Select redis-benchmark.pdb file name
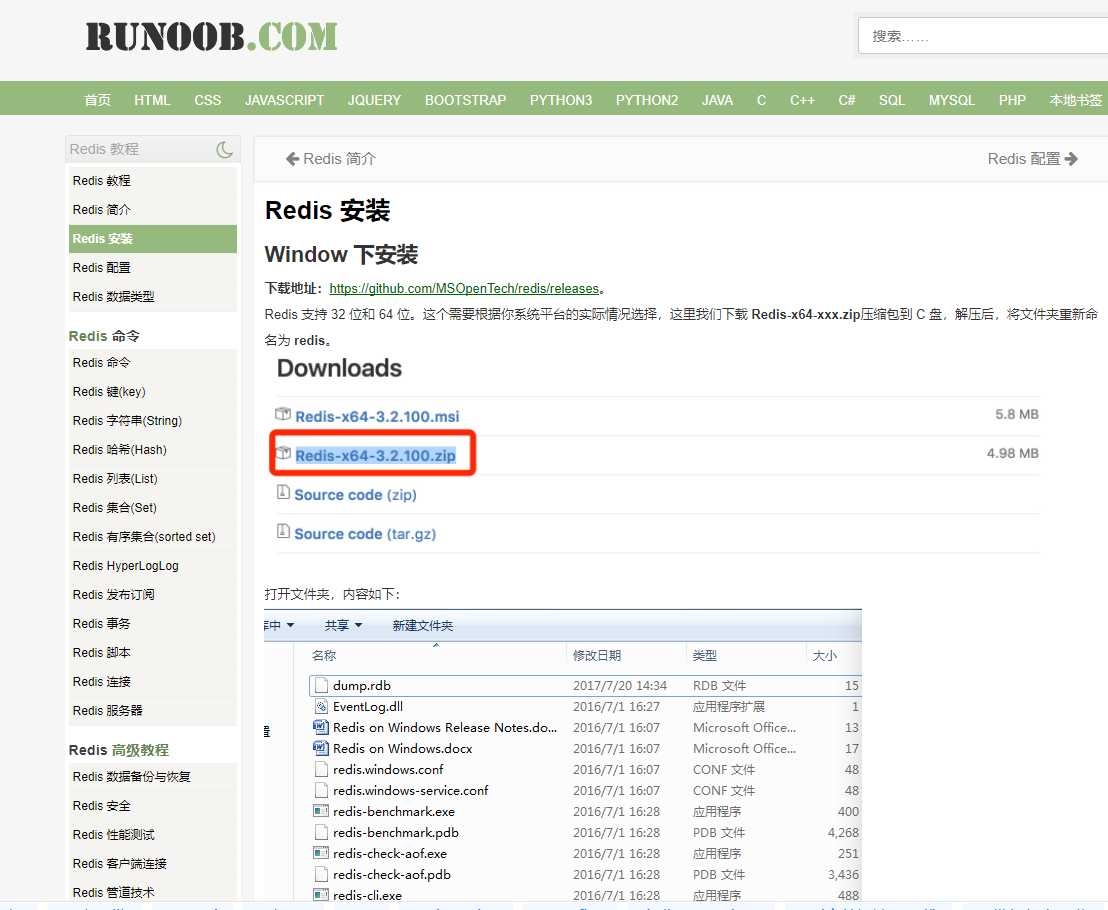 pos(396,832)
